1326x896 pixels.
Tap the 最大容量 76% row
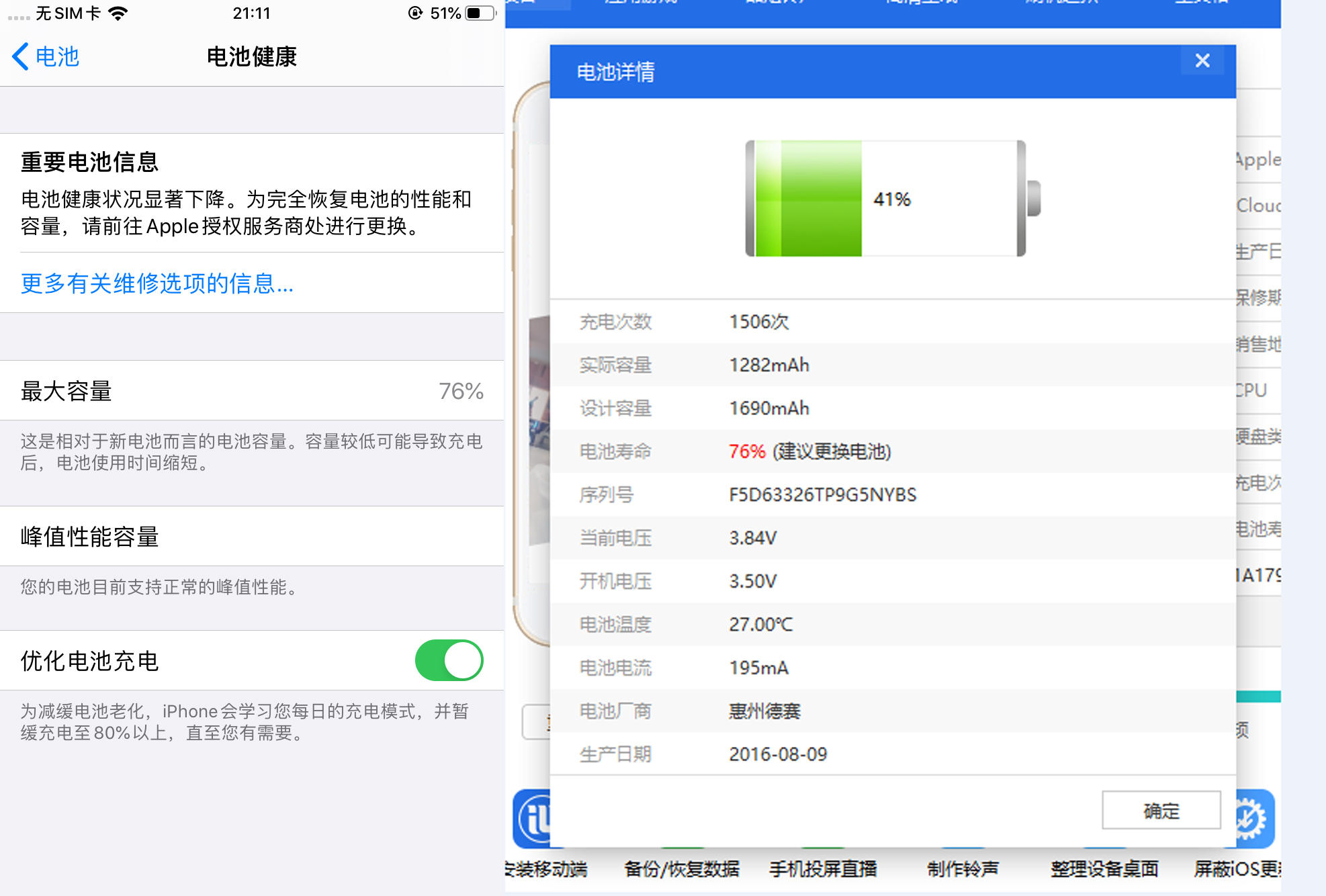(252, 391)
